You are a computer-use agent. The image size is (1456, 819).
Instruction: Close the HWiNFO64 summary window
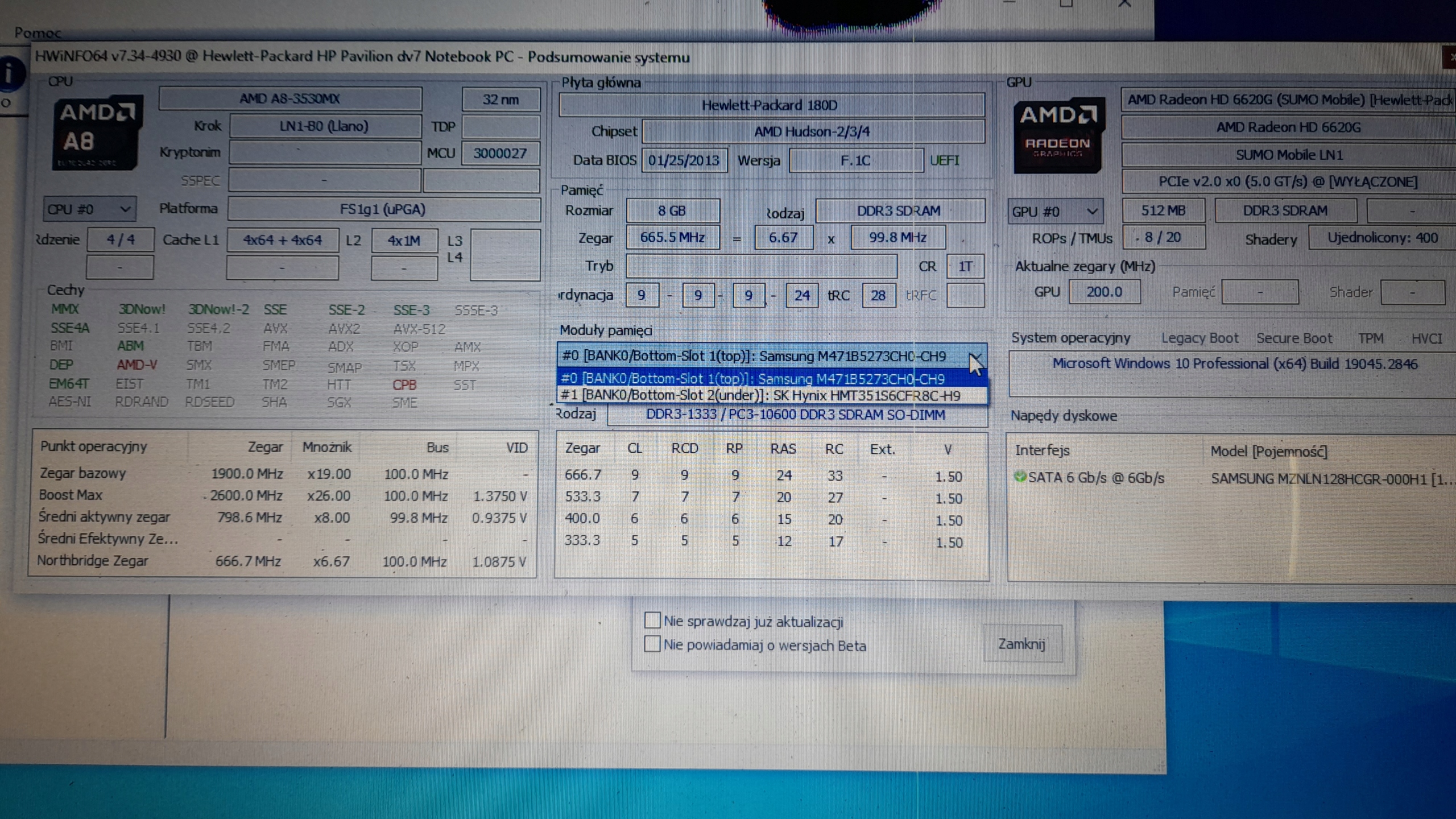(1450, 57)
